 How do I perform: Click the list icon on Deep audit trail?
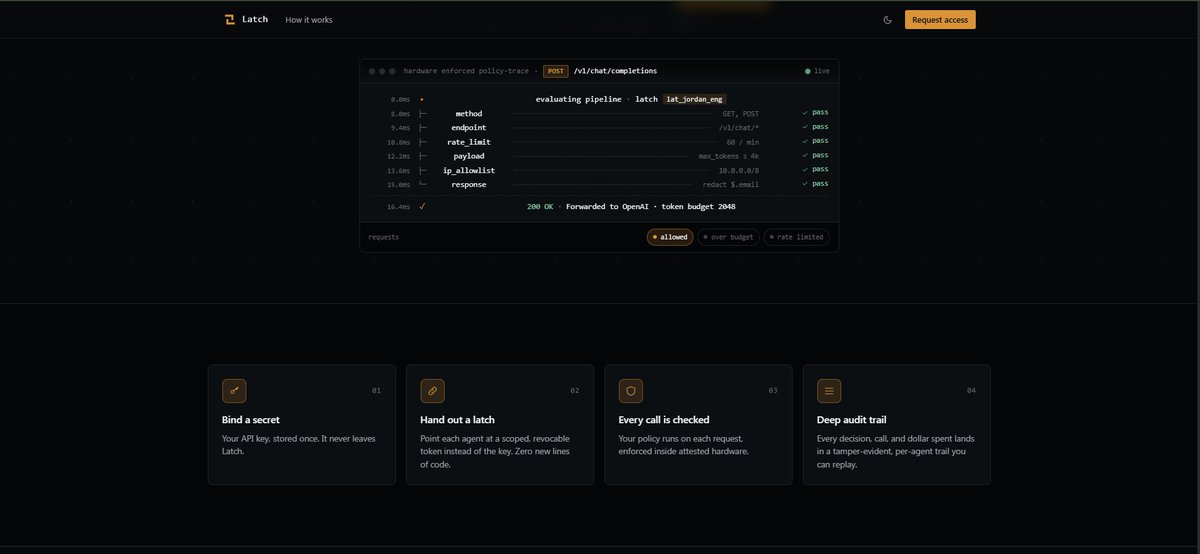click(x=829, y=390)
